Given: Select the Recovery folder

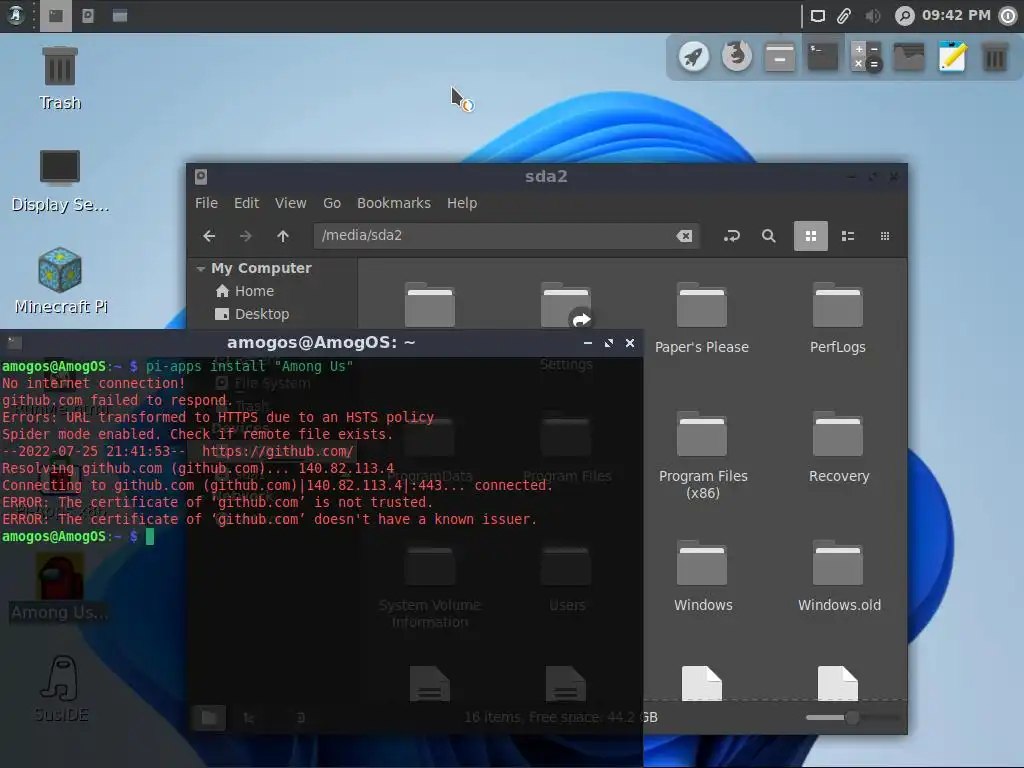Looking at the screenshot, I should (839, 448).
